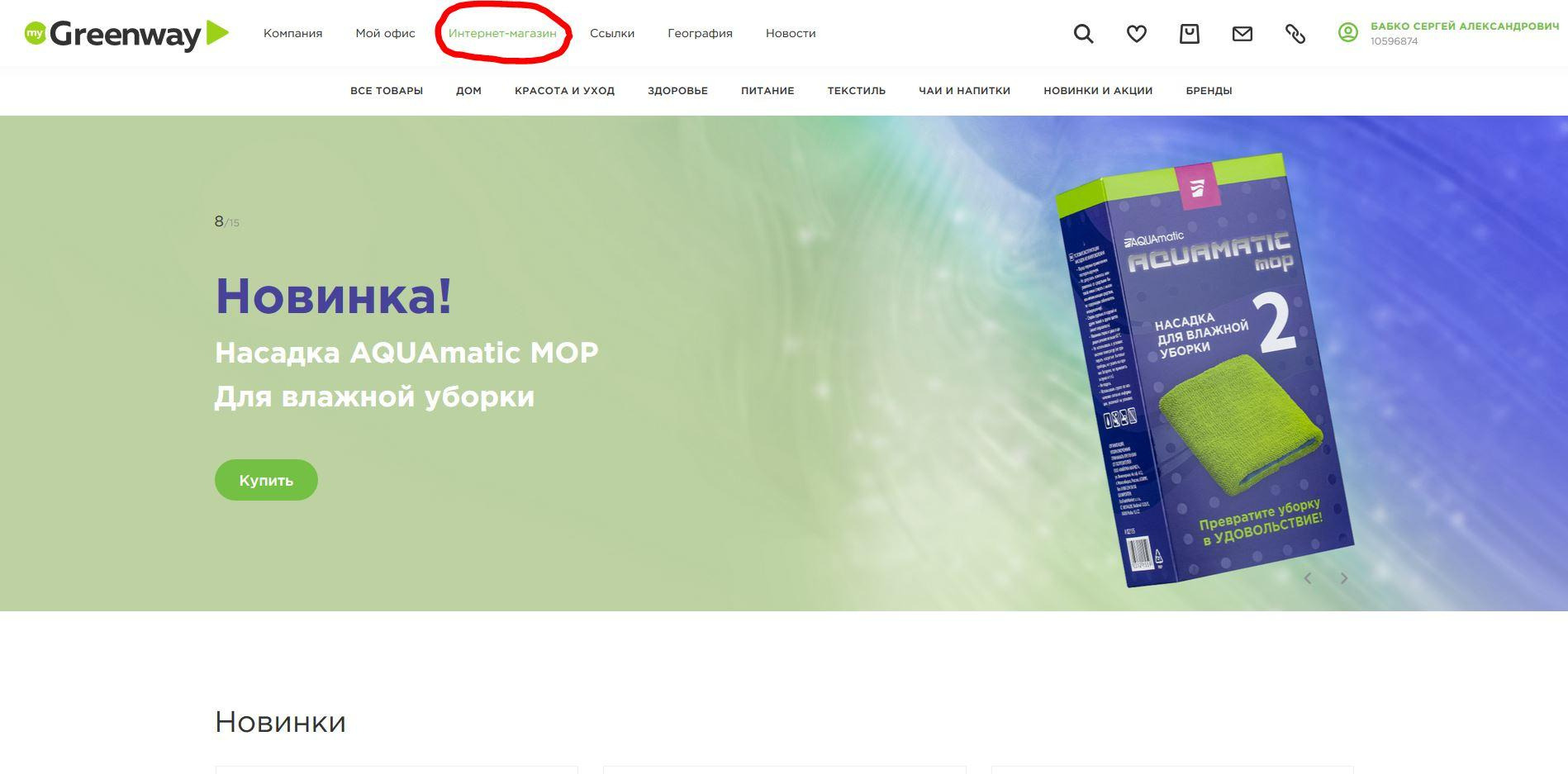The height and width of the screenshot is (774, 1568).
Task: Click the chain link icon
Action: pyautogui.click(x=1295, y=34)
